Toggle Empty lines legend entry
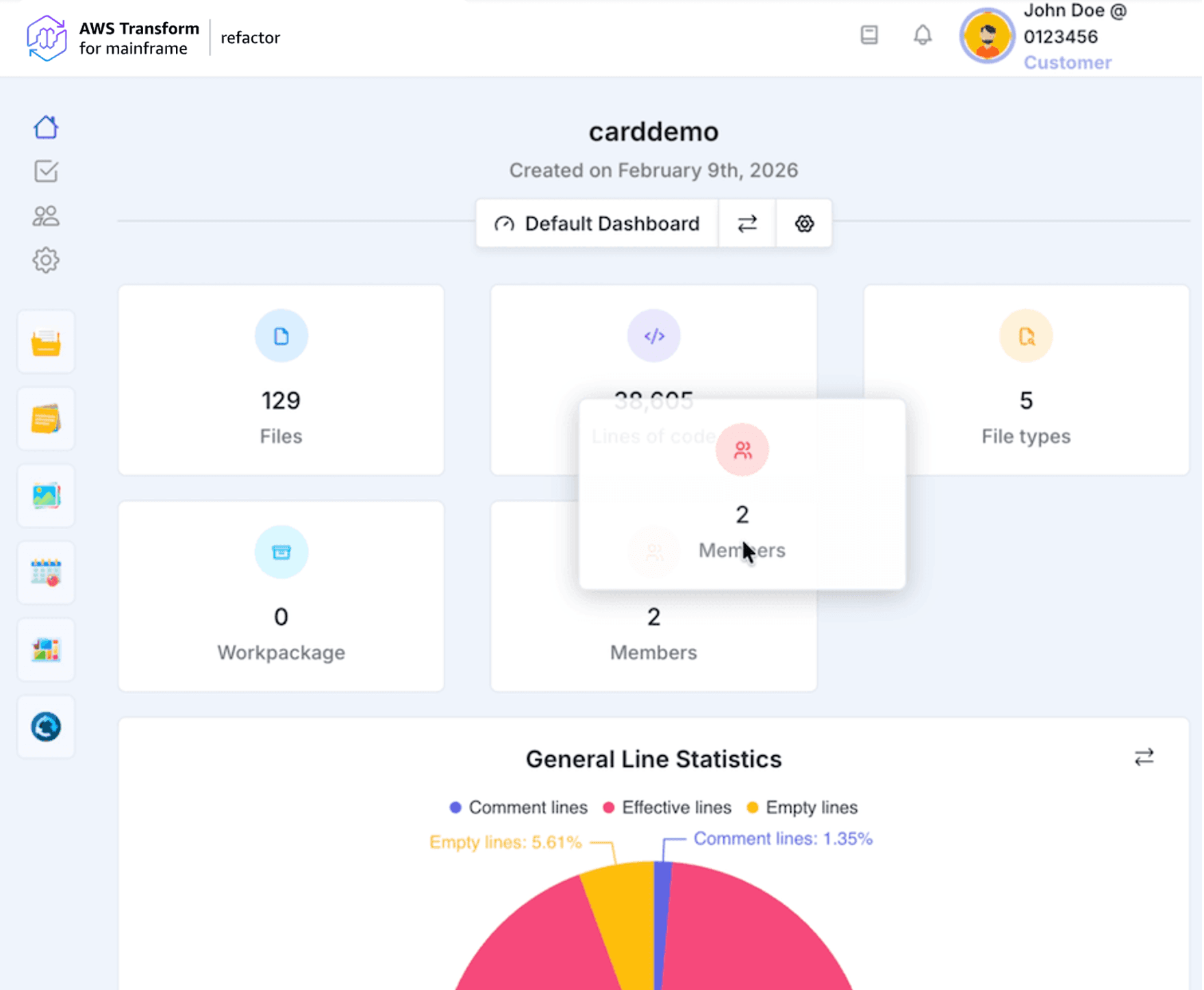 click(x=802, y=808)
